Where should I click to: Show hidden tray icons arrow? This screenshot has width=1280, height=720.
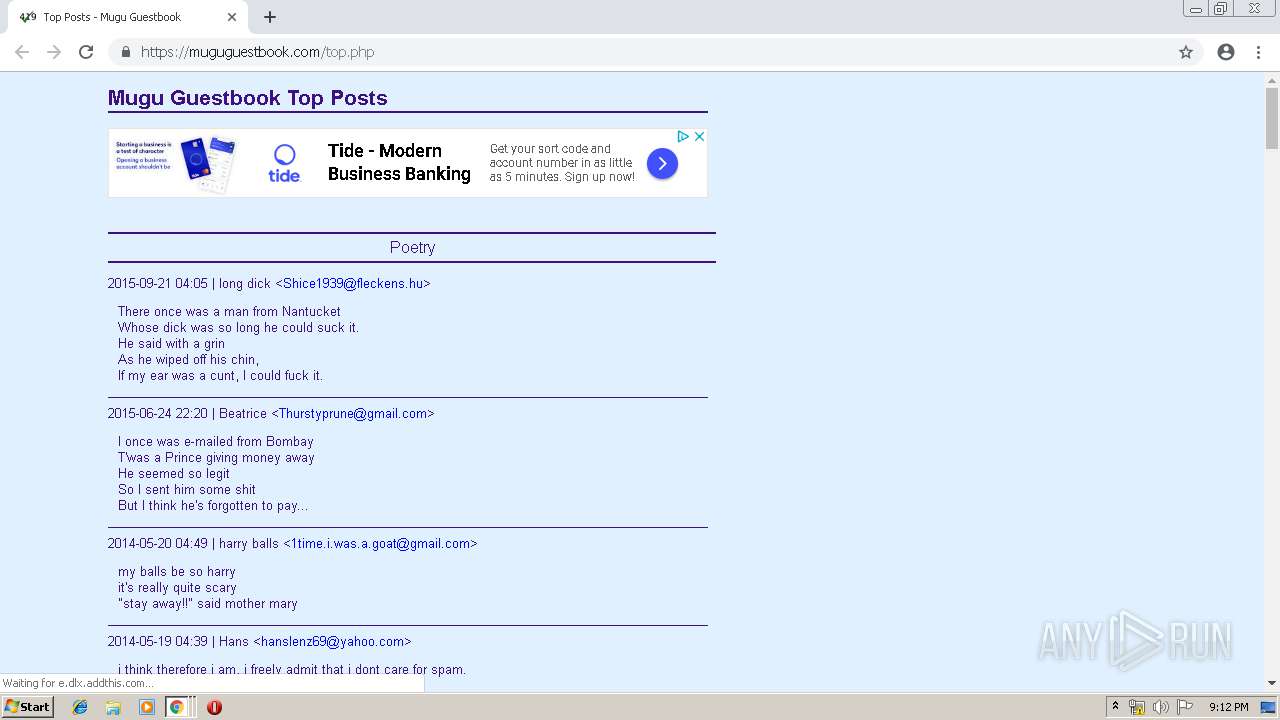(1115, 707)
